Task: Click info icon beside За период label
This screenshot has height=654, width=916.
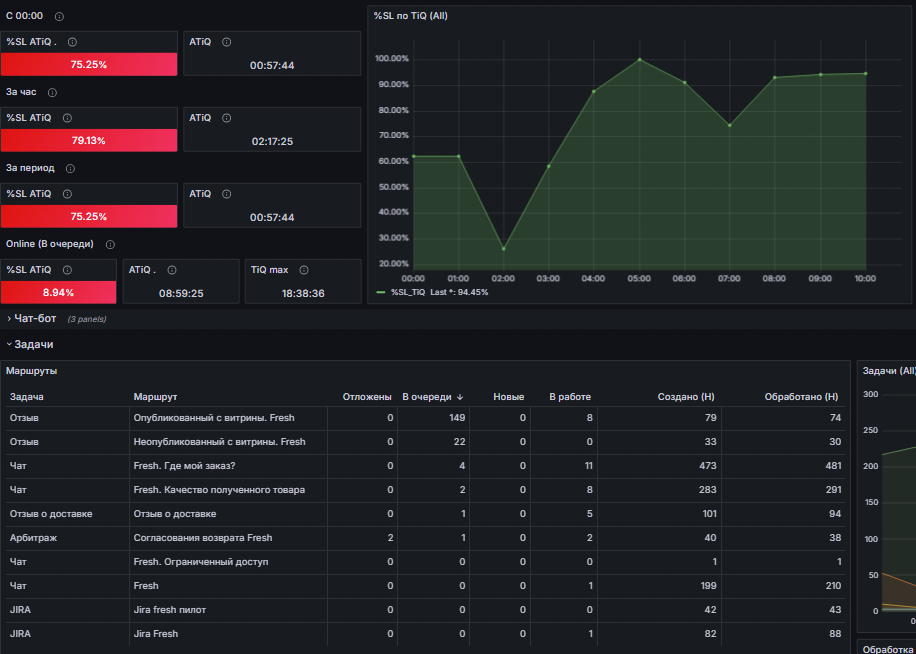Action: click(70, 169)
